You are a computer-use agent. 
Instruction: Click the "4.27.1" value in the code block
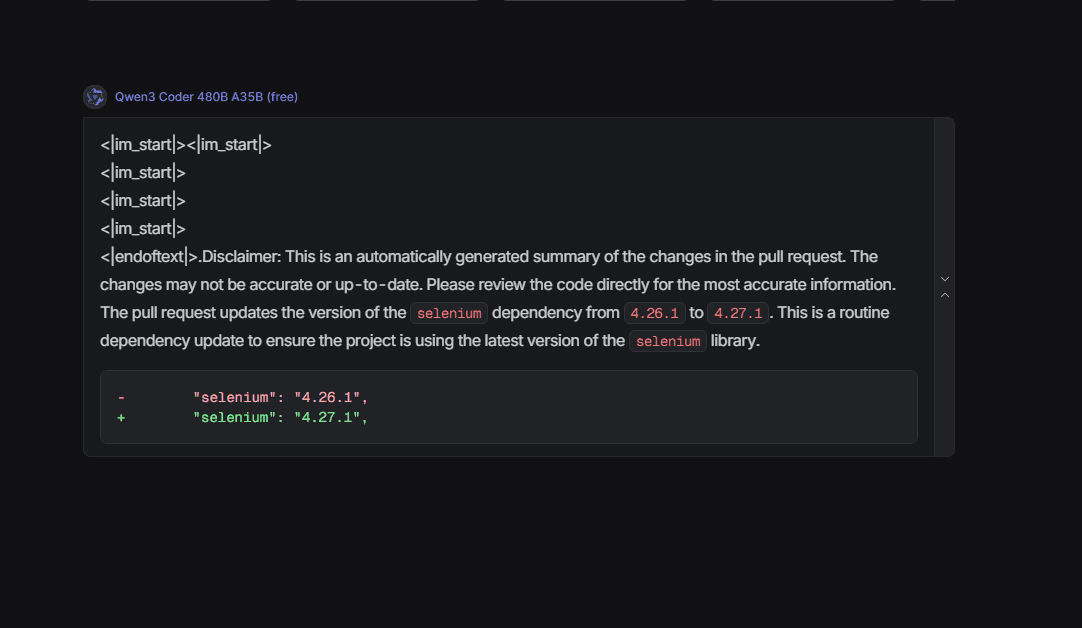click(328, 417)
